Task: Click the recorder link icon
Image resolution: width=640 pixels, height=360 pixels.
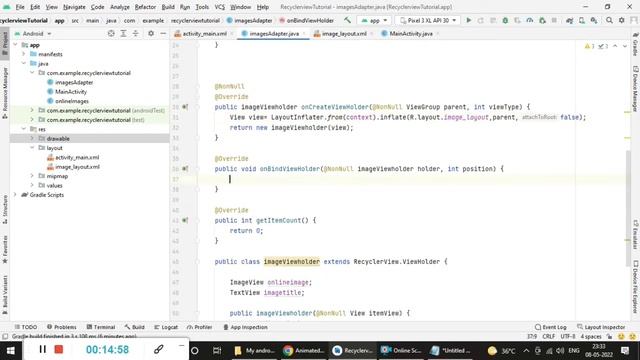Action: 159,349
